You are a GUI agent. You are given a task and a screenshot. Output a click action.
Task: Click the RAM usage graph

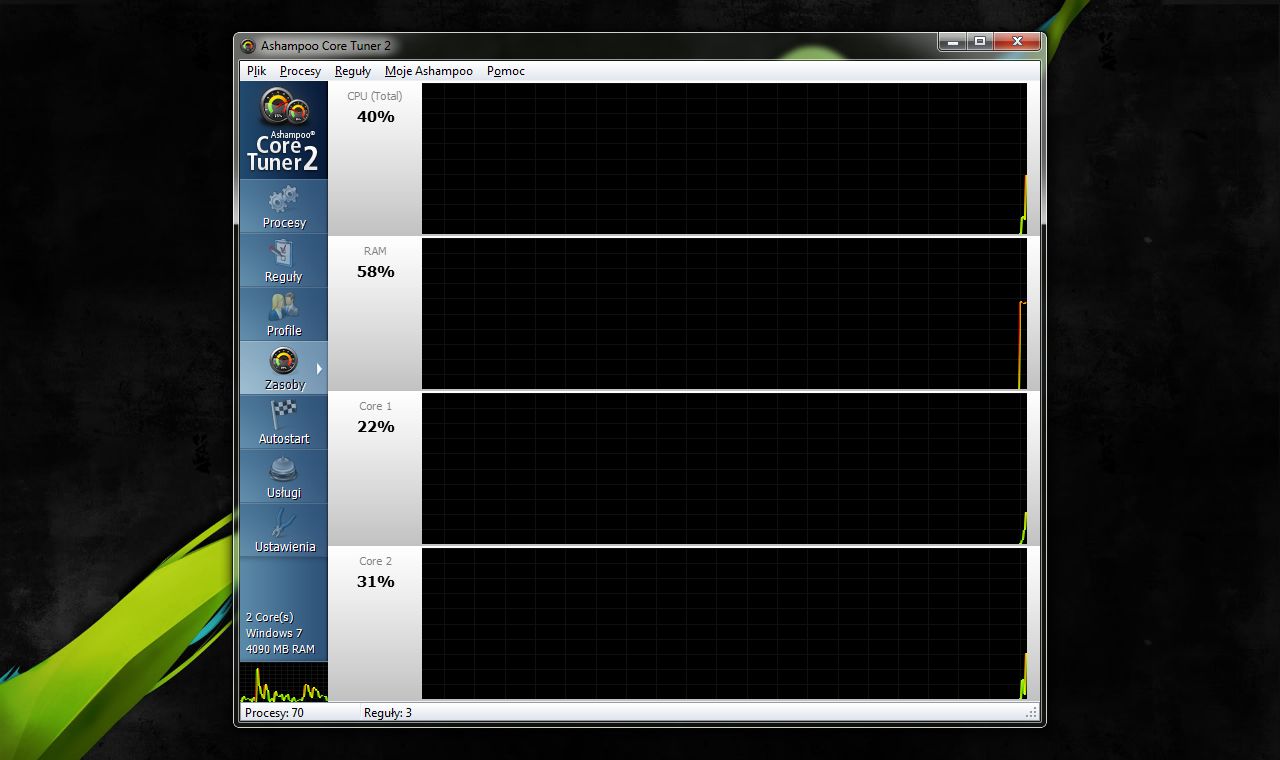pos(724,313)
